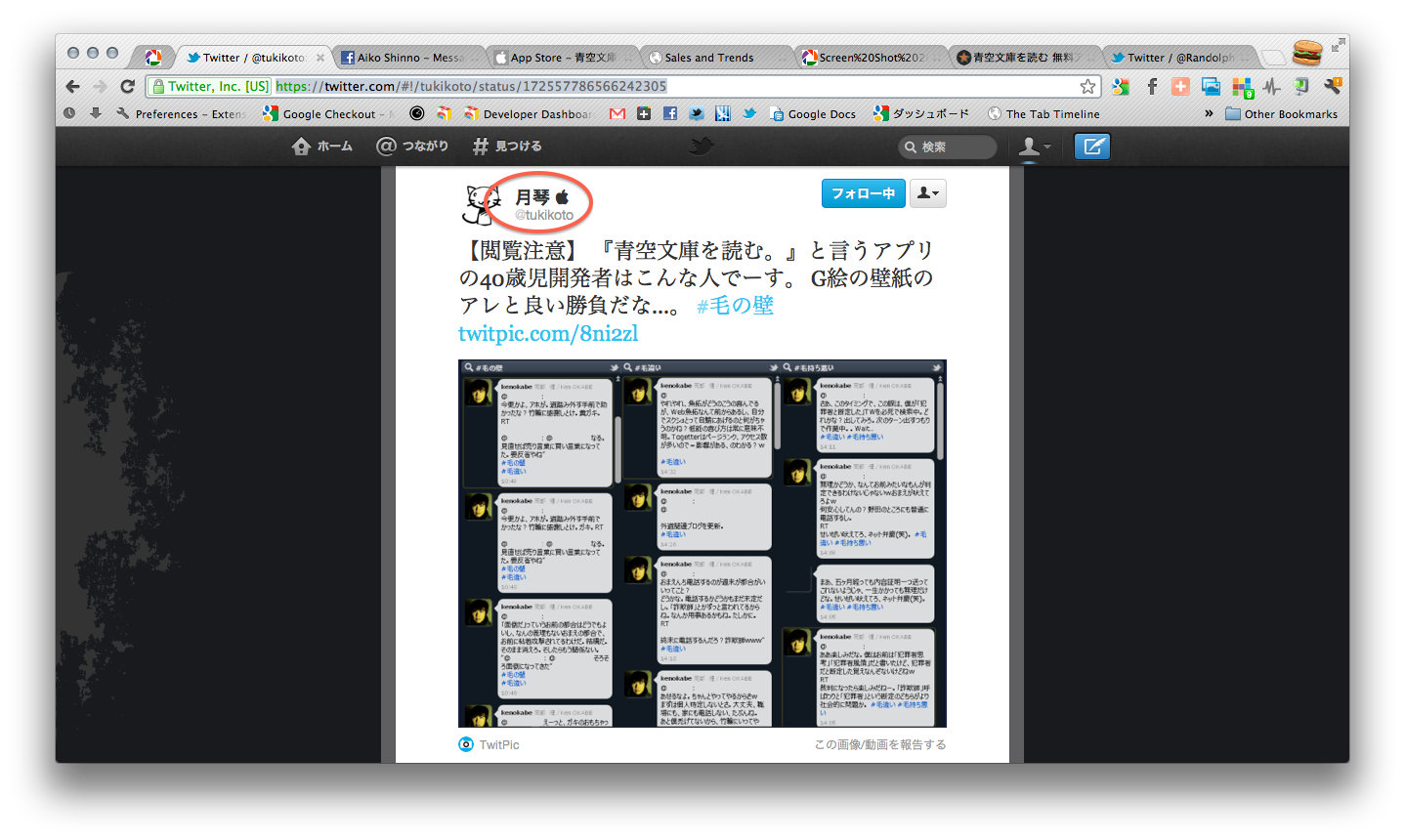Open the Gmail bookmark icon
The image size is (1405, 840).
pyautogui.click(x=617, y=113)
